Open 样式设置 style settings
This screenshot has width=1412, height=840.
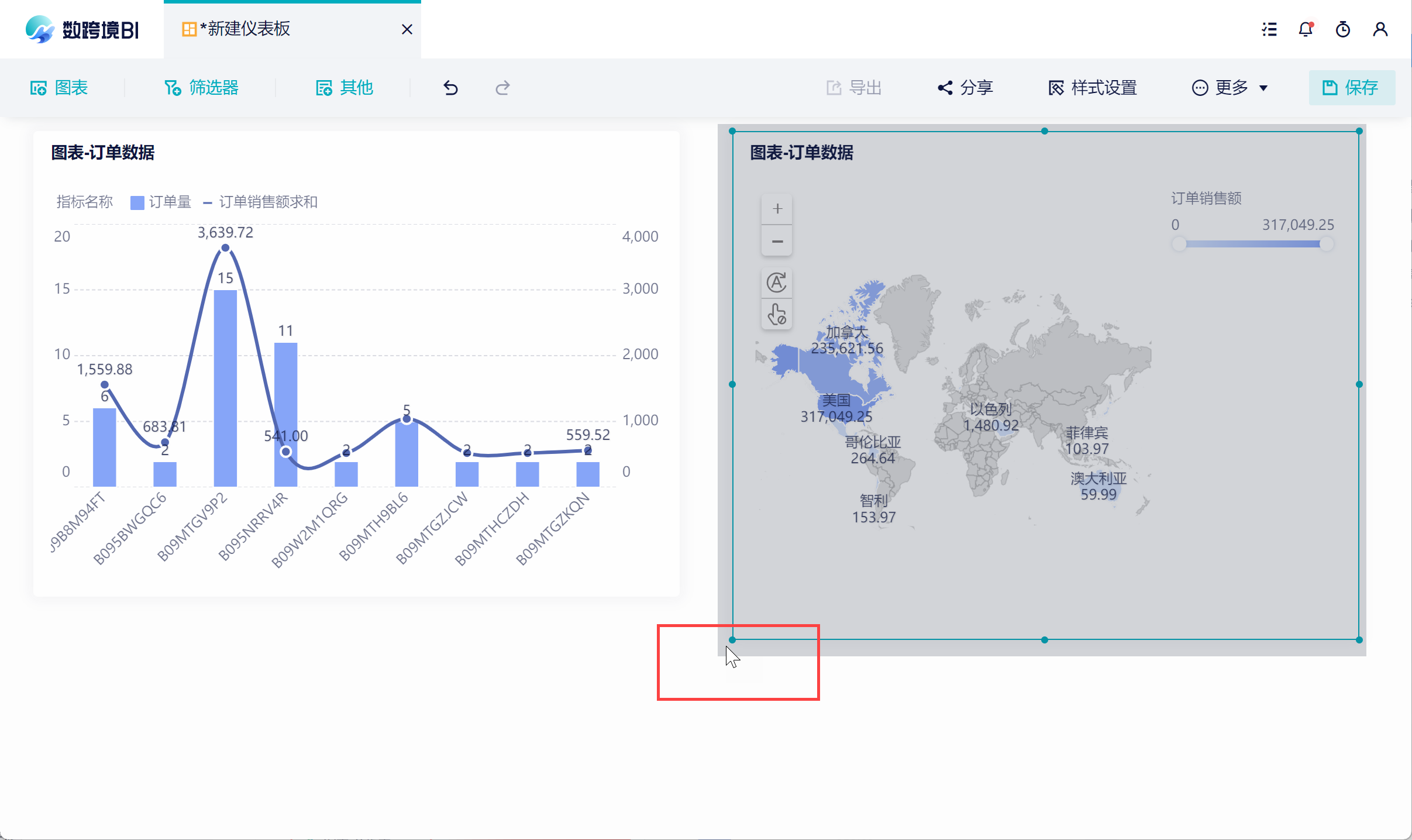[1092, 88]
